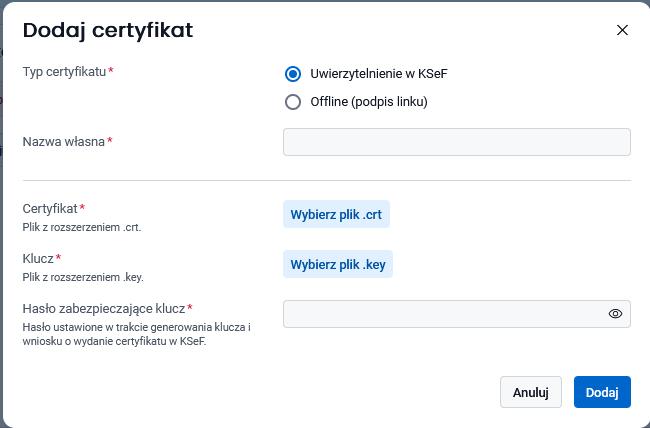Click the Certyfikat field label
Screen dimensions: 650x428
click(50, 209)
